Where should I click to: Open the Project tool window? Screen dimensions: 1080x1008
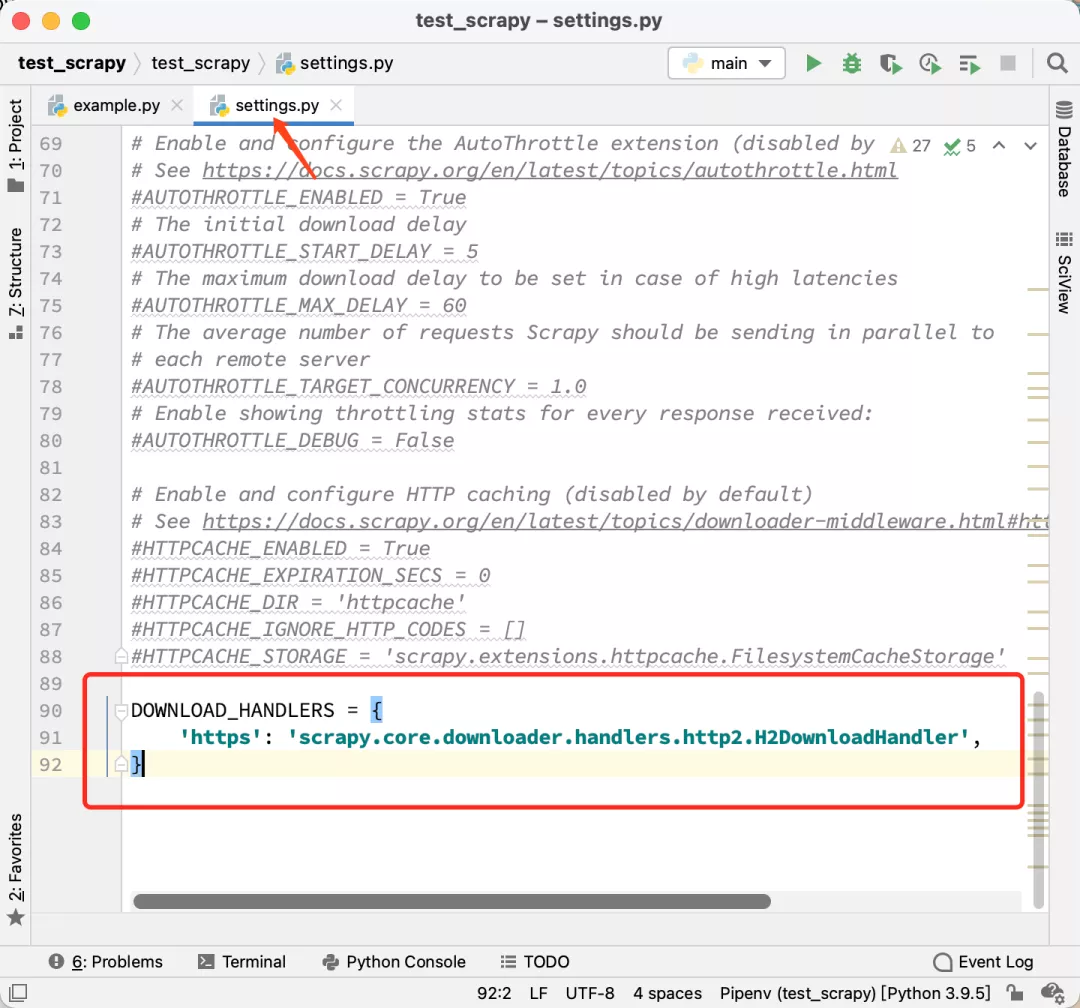pyautogui.click(x=15, y=145)
